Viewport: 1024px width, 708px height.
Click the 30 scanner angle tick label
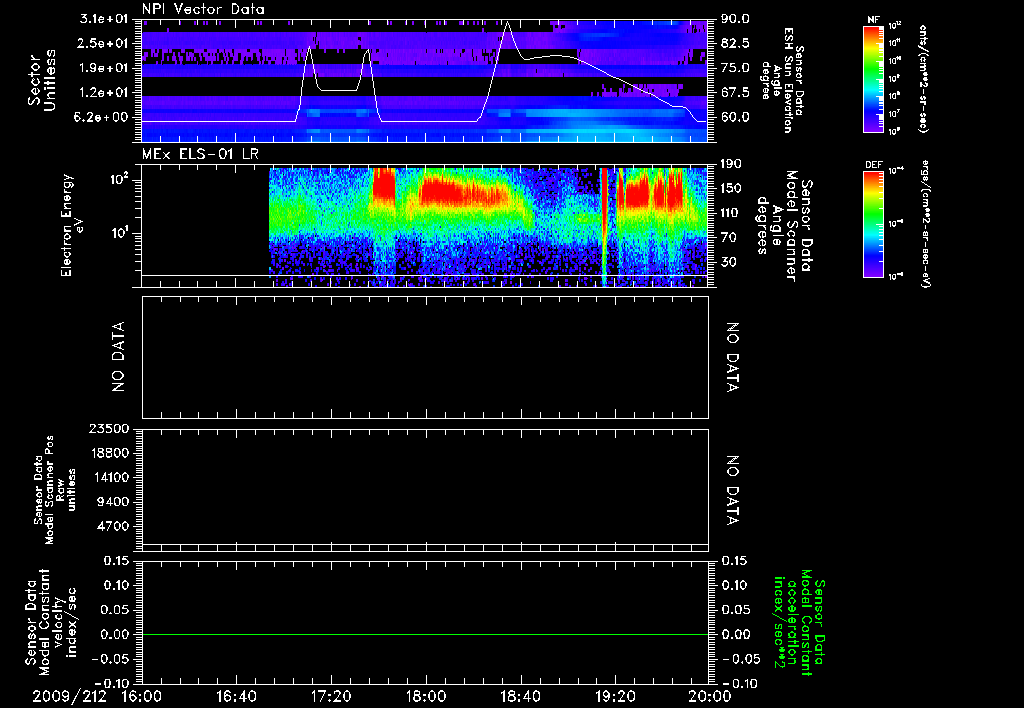[x=729, y=262]
